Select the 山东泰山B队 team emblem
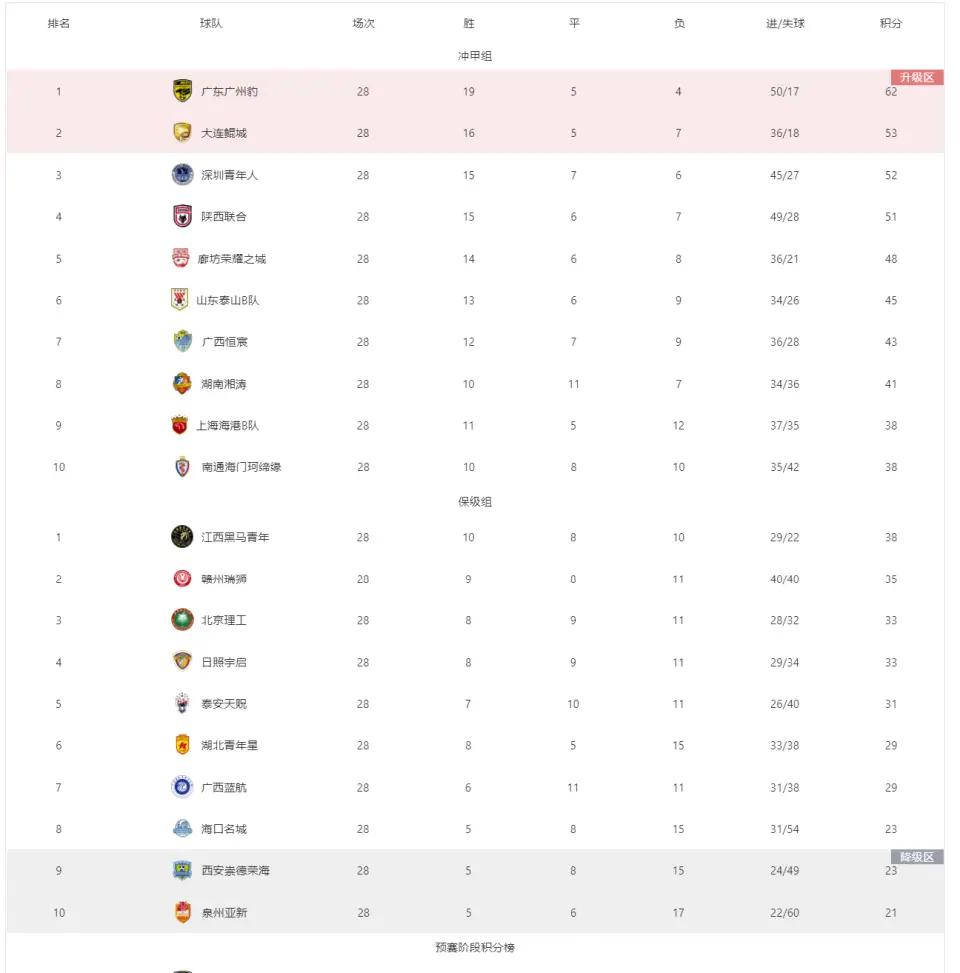This screenshot has height=973, width=960. (x=179, y=299)
